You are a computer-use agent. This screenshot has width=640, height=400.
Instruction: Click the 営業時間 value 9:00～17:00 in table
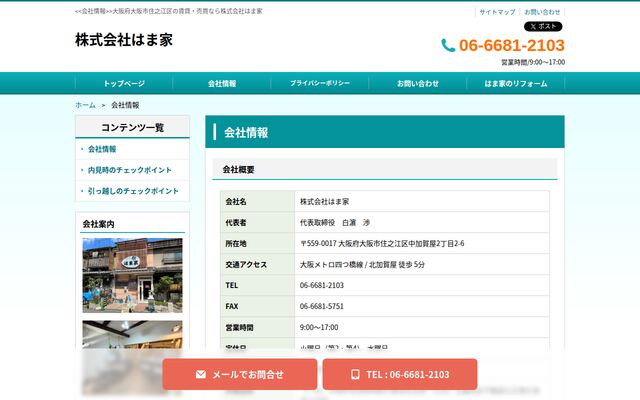pos(319,327)
